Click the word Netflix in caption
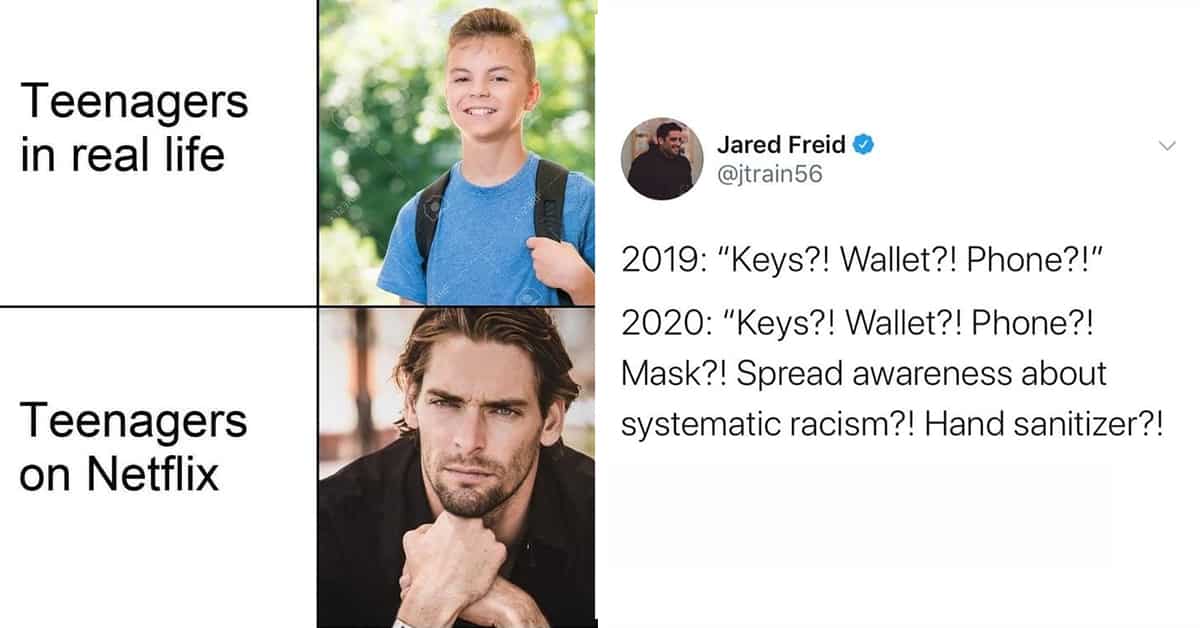1200x628 pixels. click(x=153, y=473)
